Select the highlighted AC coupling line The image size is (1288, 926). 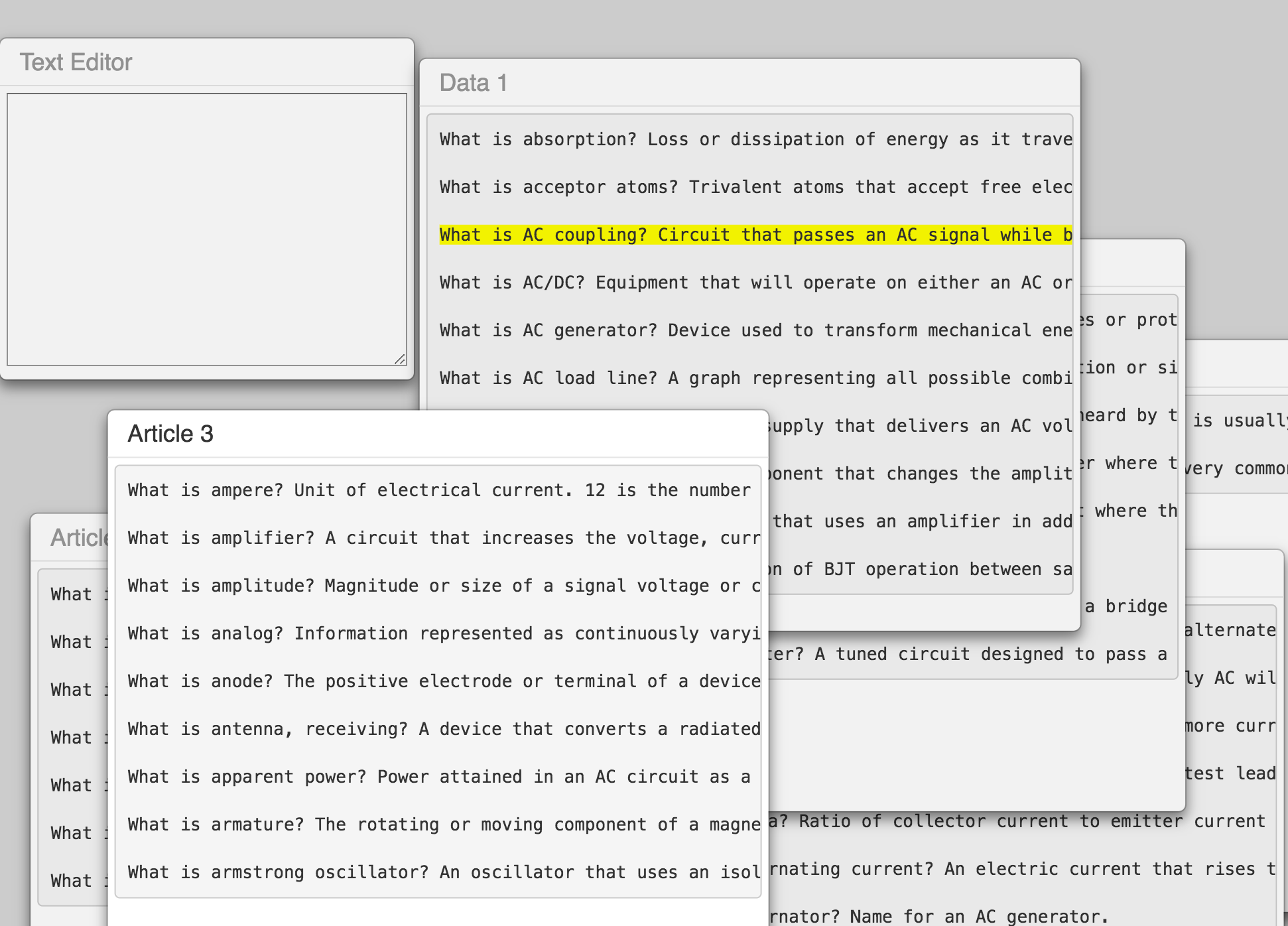(x=755, y=235)
